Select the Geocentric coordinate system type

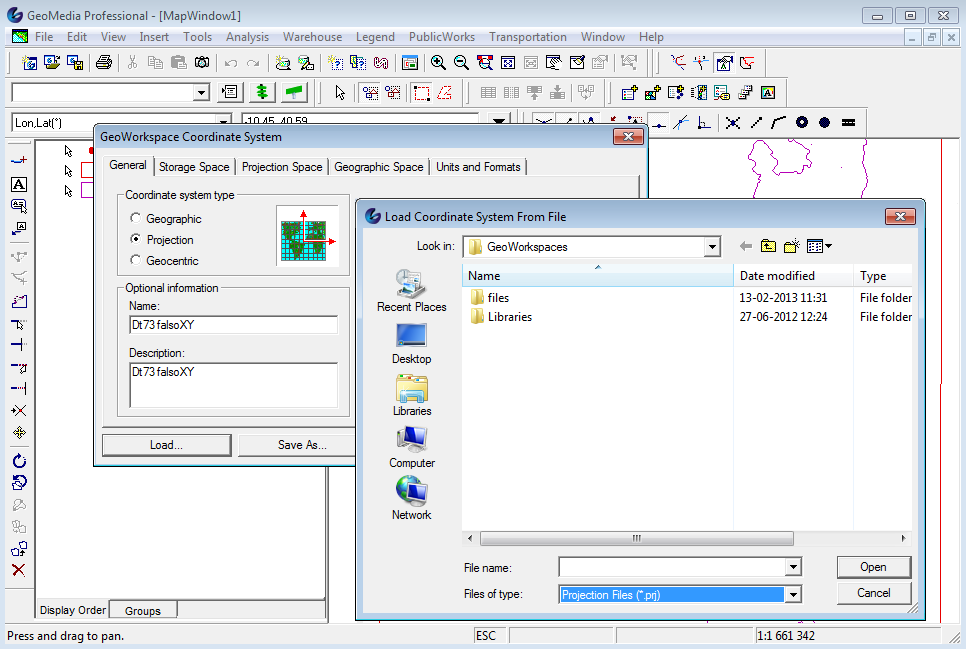click(136, 258)
